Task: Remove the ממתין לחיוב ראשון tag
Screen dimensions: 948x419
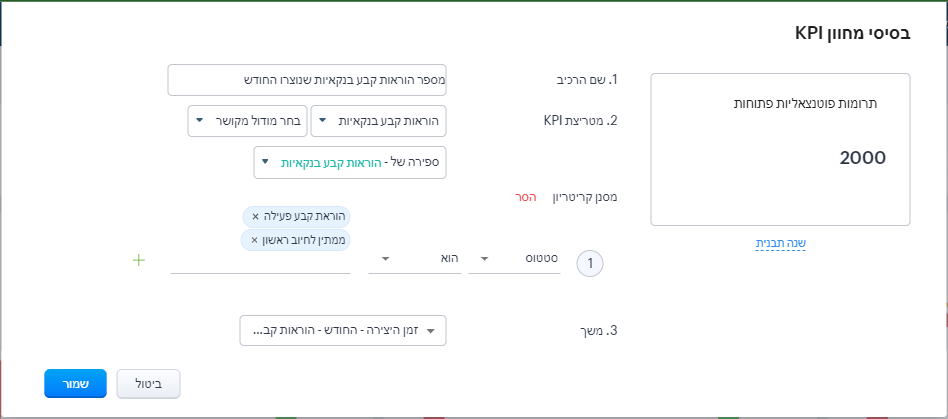Action: [x=254, y=240]
